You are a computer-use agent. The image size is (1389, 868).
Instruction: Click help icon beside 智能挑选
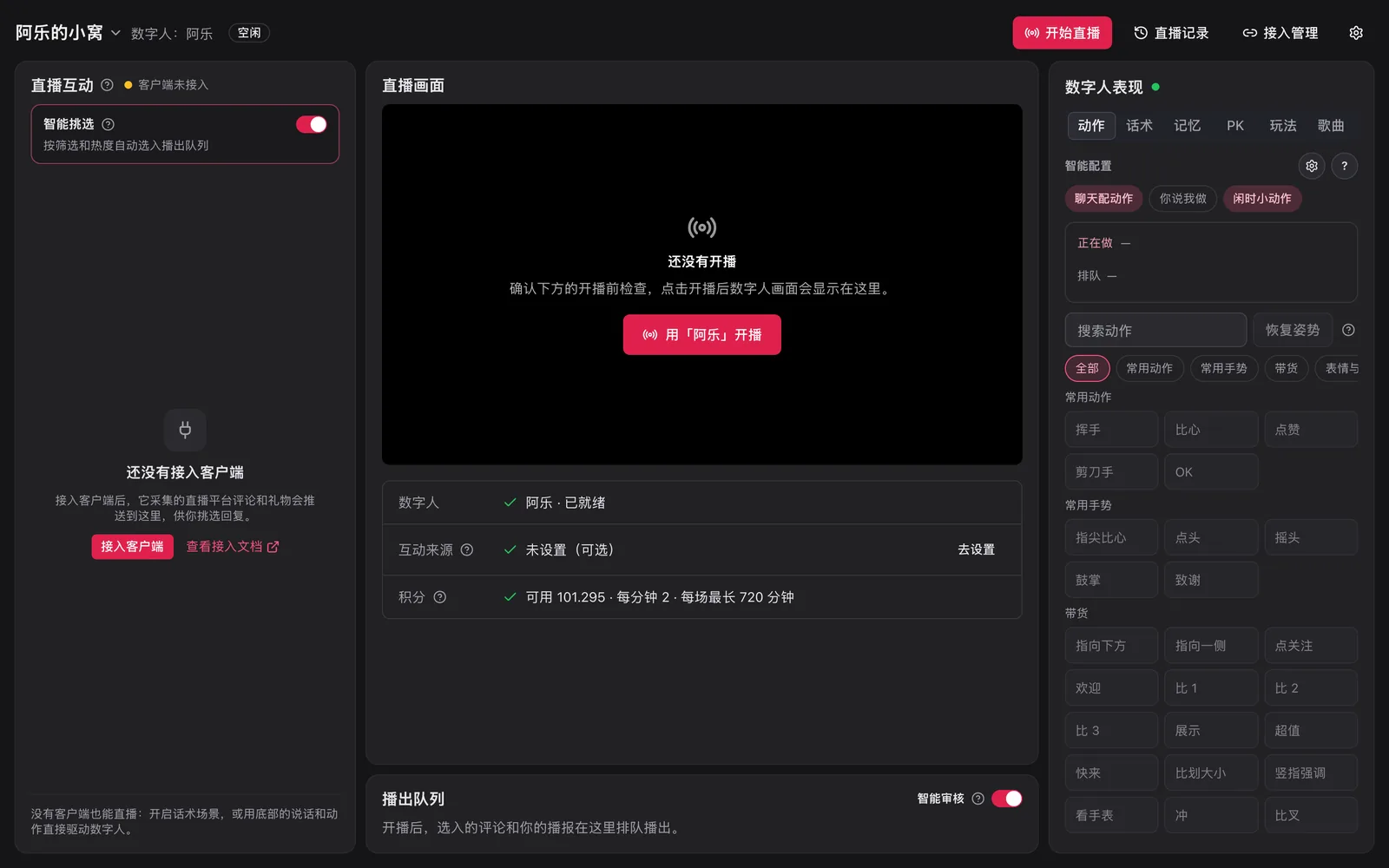(108, 124)
